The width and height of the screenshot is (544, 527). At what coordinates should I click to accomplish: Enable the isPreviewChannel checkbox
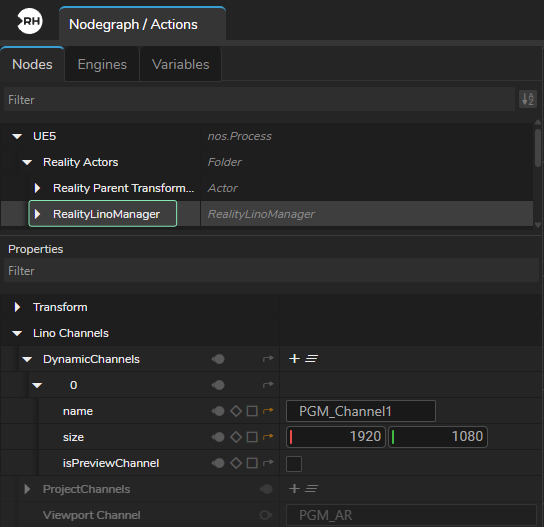(x=294, y=464)
